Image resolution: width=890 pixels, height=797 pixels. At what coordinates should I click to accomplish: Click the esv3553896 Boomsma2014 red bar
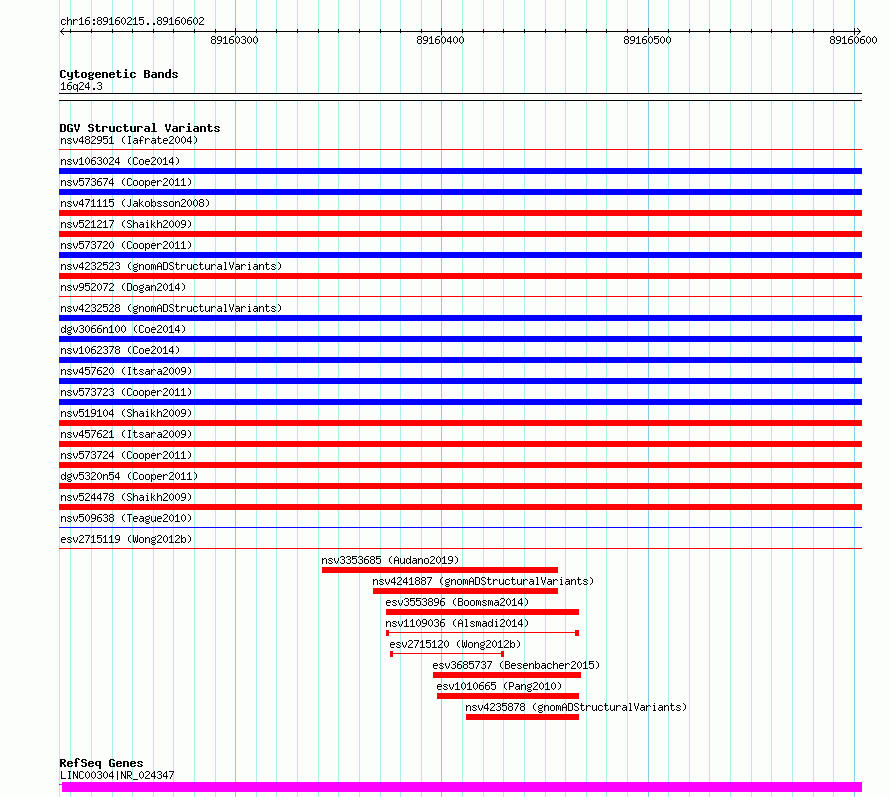click(482, 612)
